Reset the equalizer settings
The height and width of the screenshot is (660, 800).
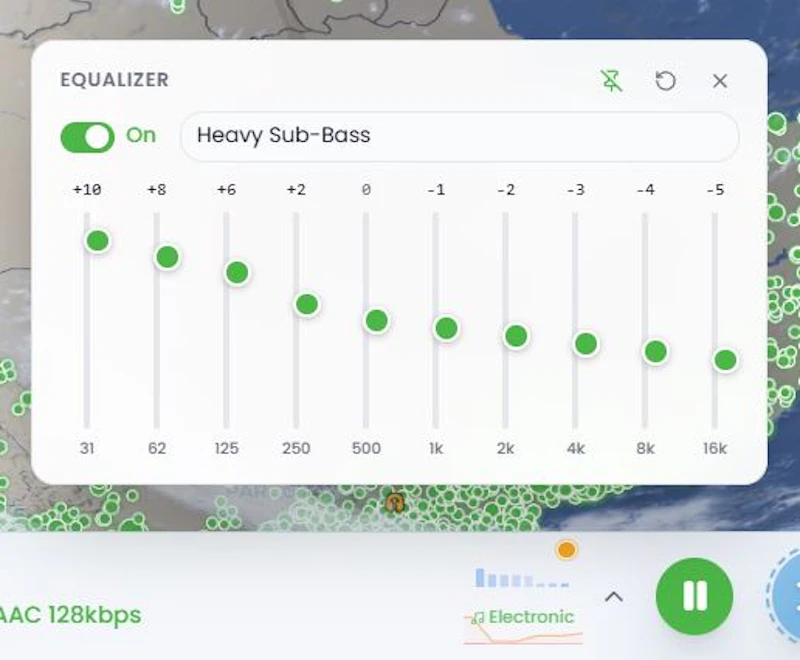point(665,81)
